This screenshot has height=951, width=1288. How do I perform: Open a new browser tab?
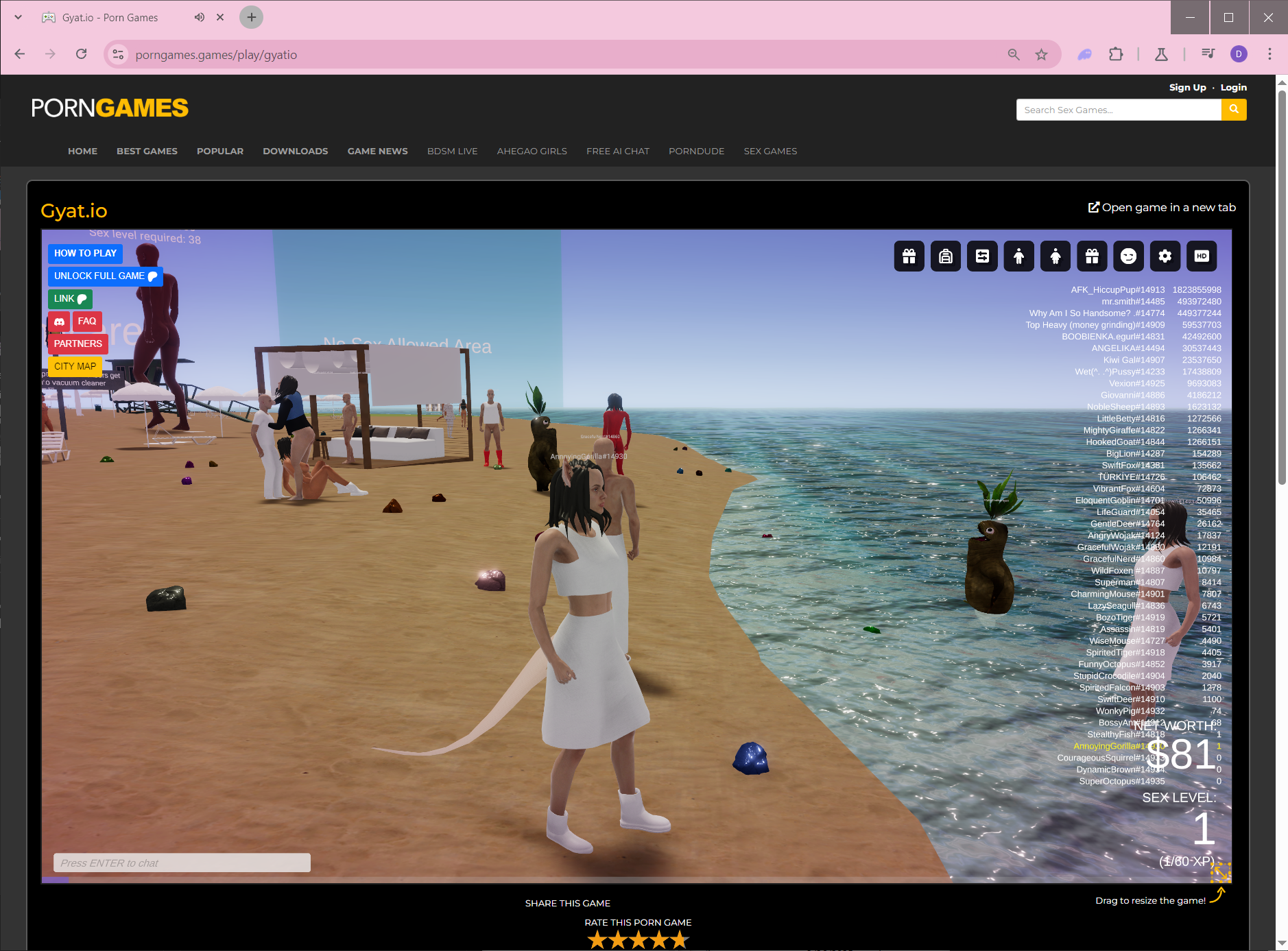[251, 17]
